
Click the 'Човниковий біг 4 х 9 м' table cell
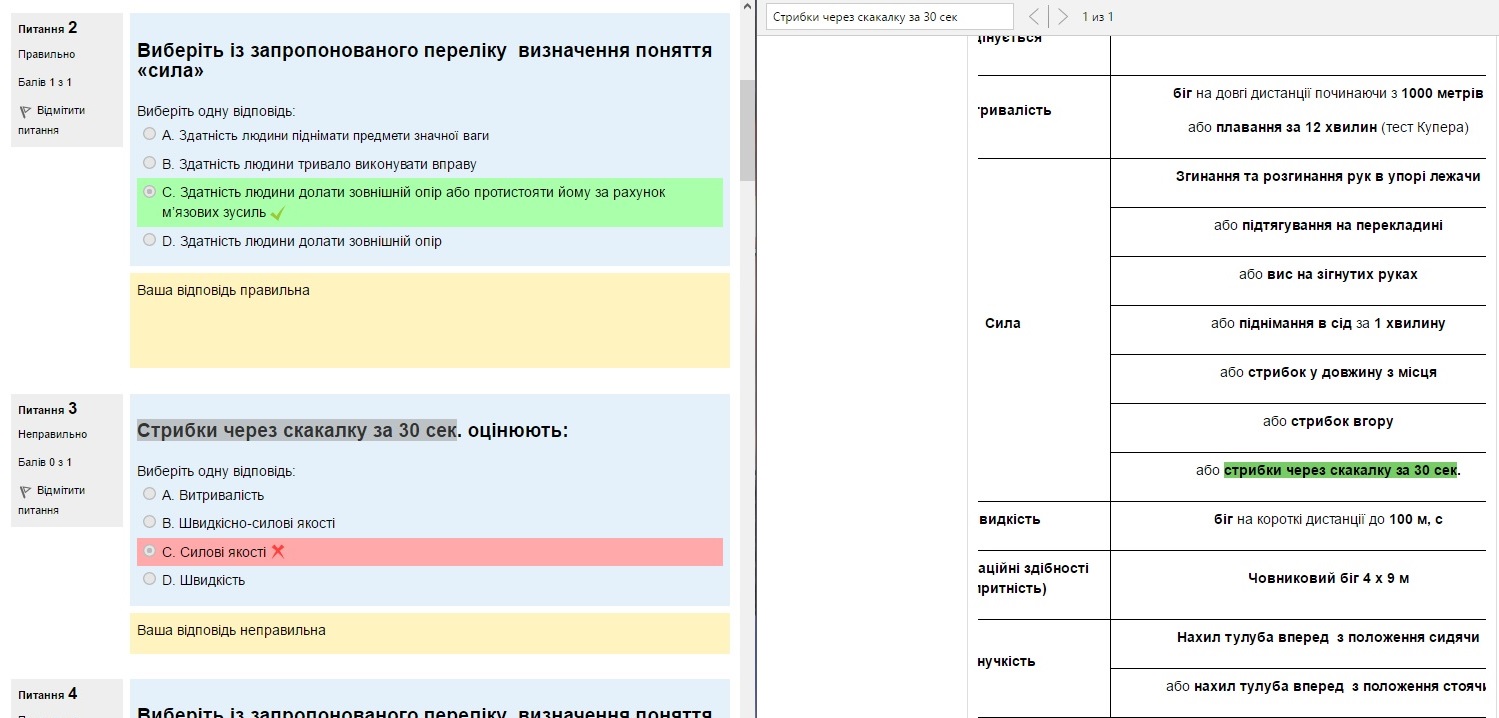point(1328,578)
